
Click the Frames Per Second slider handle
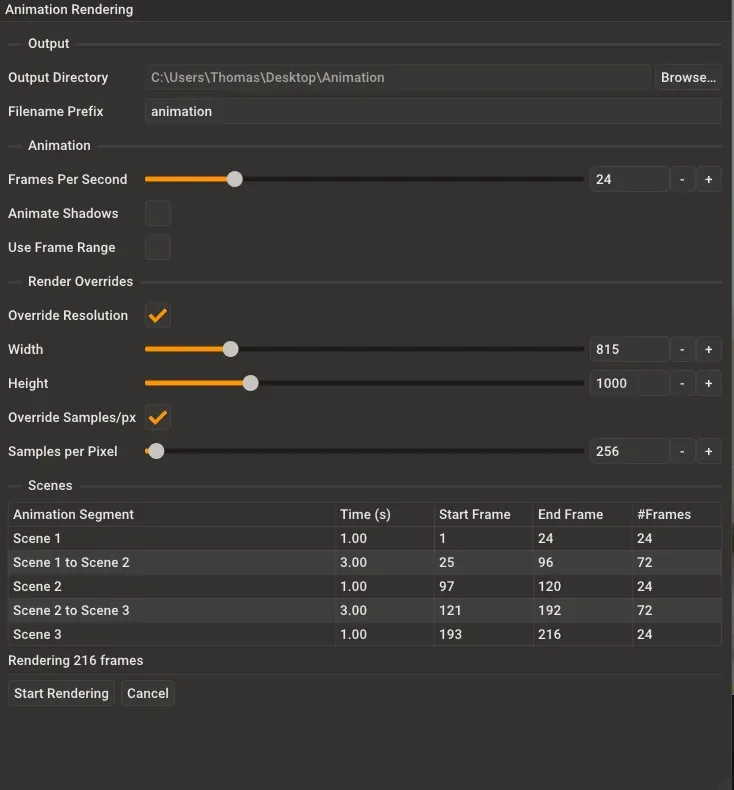(x=234, y=179)
